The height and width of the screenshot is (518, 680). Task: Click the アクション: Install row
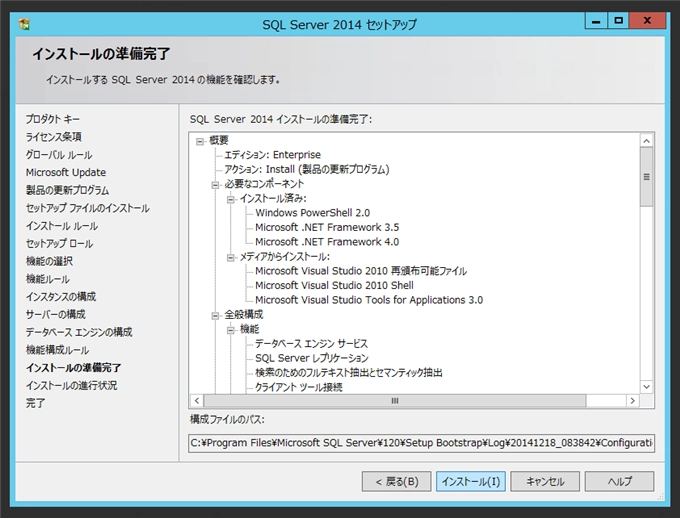coord(307,169)
